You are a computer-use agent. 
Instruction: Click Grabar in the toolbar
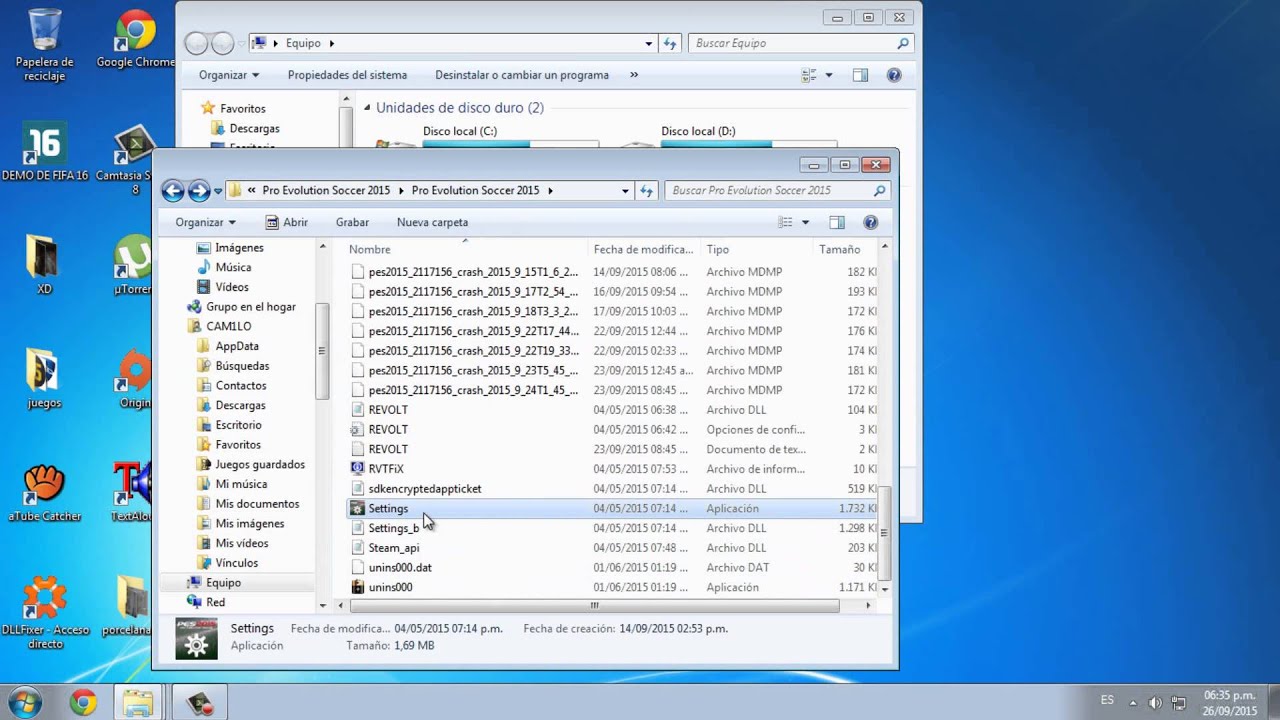pos(352,222)
